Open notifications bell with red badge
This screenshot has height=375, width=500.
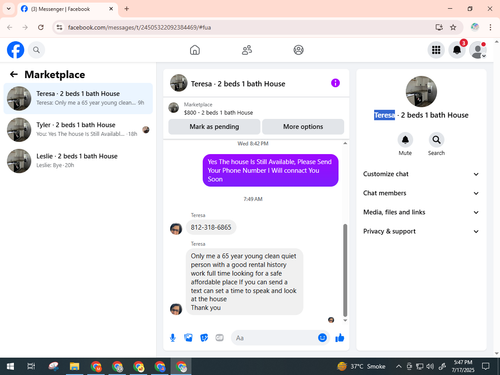click(x=457, y=50)
